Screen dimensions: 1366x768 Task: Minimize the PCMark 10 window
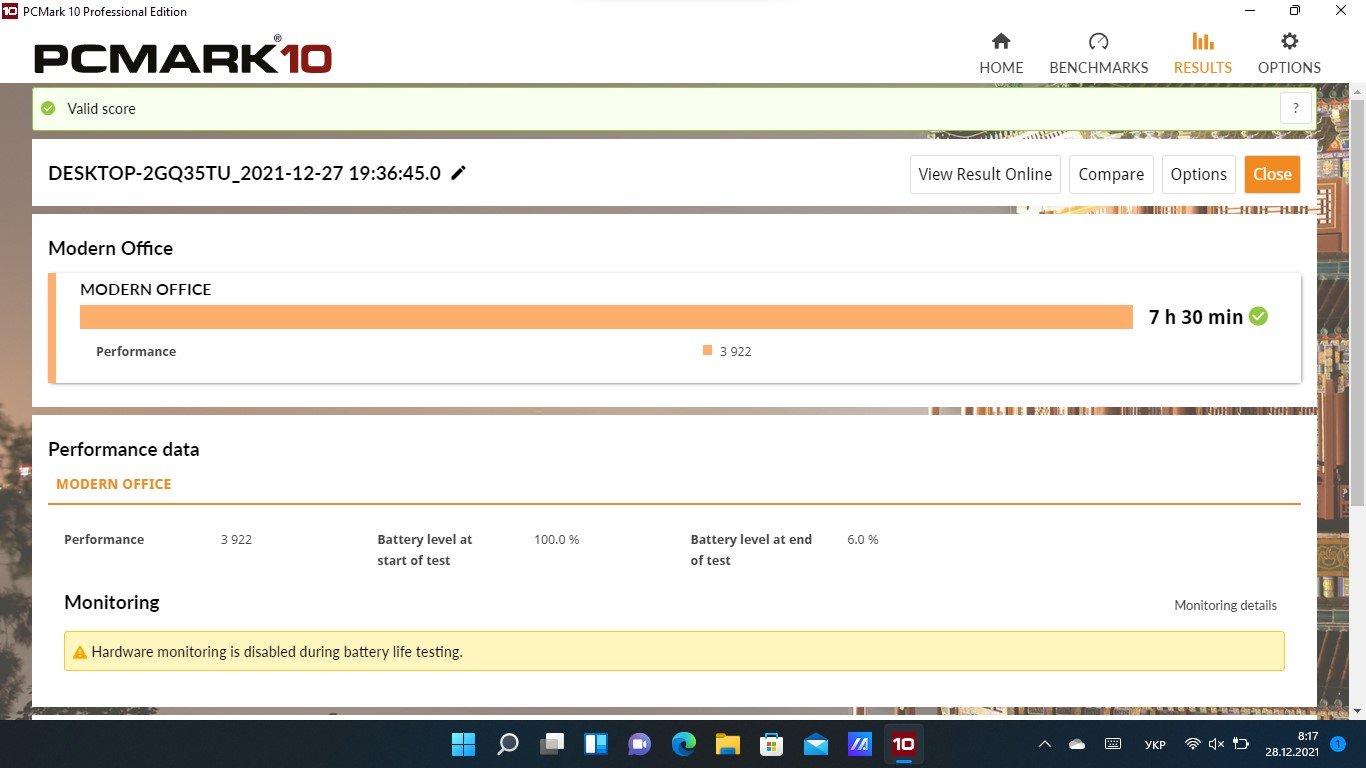pos(1251,11)
